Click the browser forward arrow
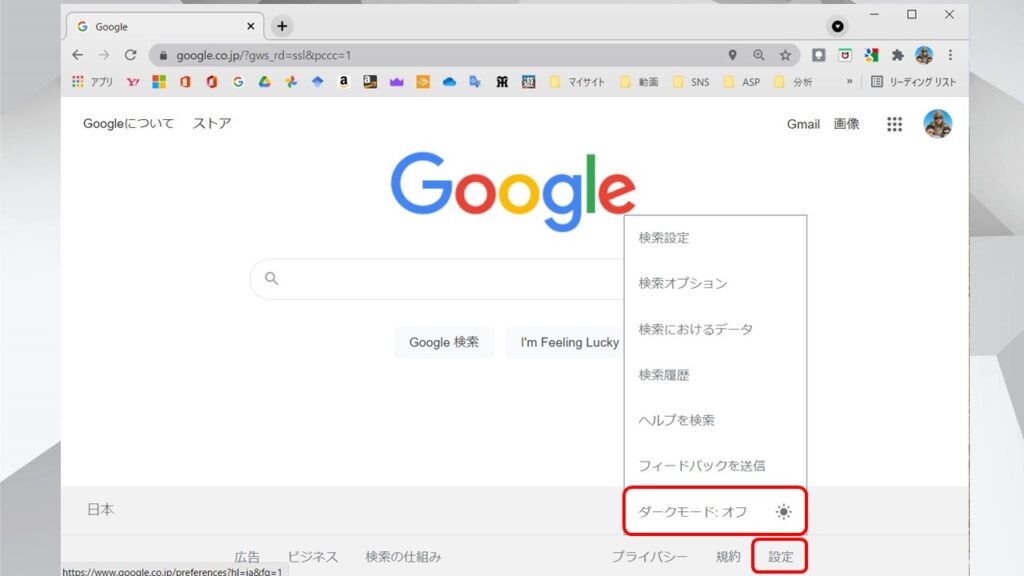The height and width of the screenshot is (576, 1024). 104,55
